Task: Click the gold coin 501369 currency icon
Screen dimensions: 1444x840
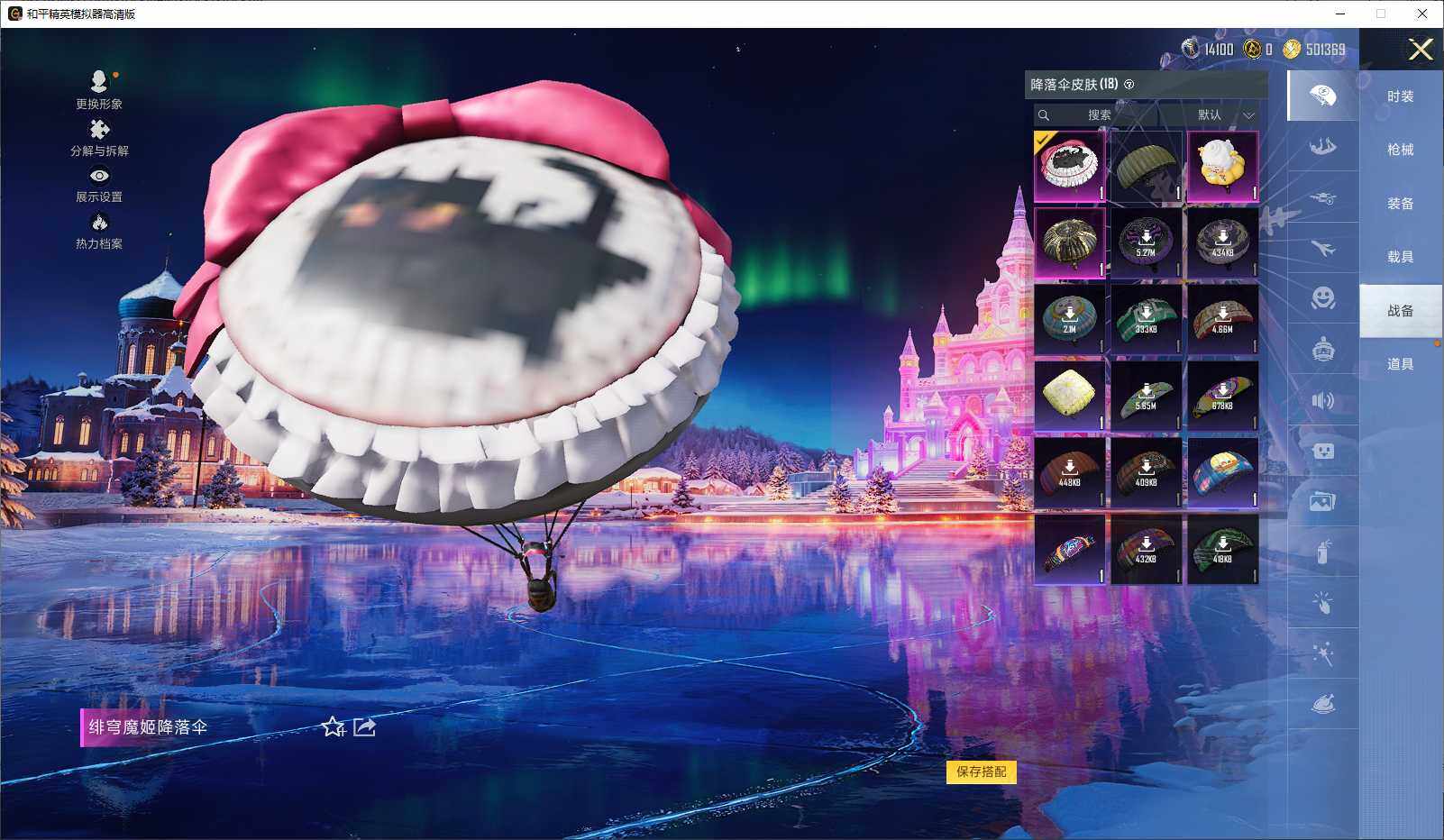Action: point(1292,49)
